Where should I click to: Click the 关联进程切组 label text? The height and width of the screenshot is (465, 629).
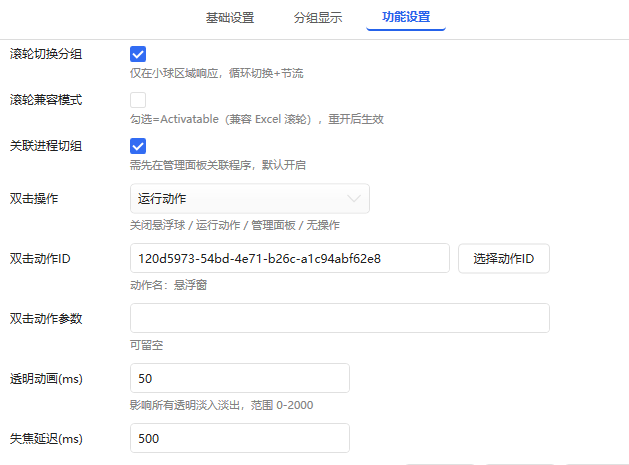tap(46, 146)
